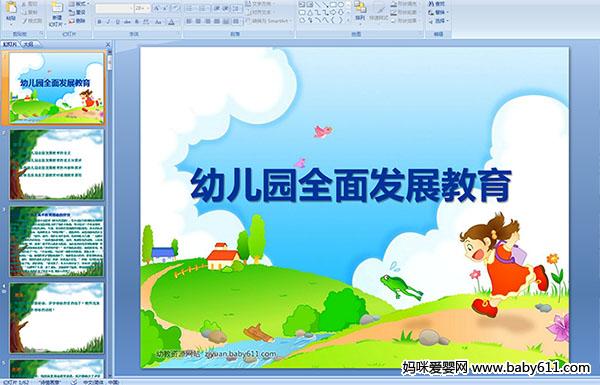This screenshot has height=385, width=600.
Task: Open the font size dropdown
Action: point(142,8)
